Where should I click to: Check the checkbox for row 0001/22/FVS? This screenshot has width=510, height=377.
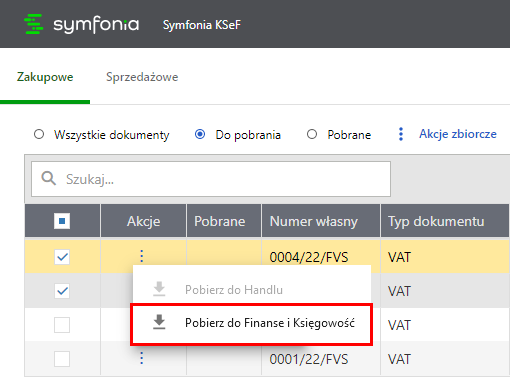click(62, 359)
